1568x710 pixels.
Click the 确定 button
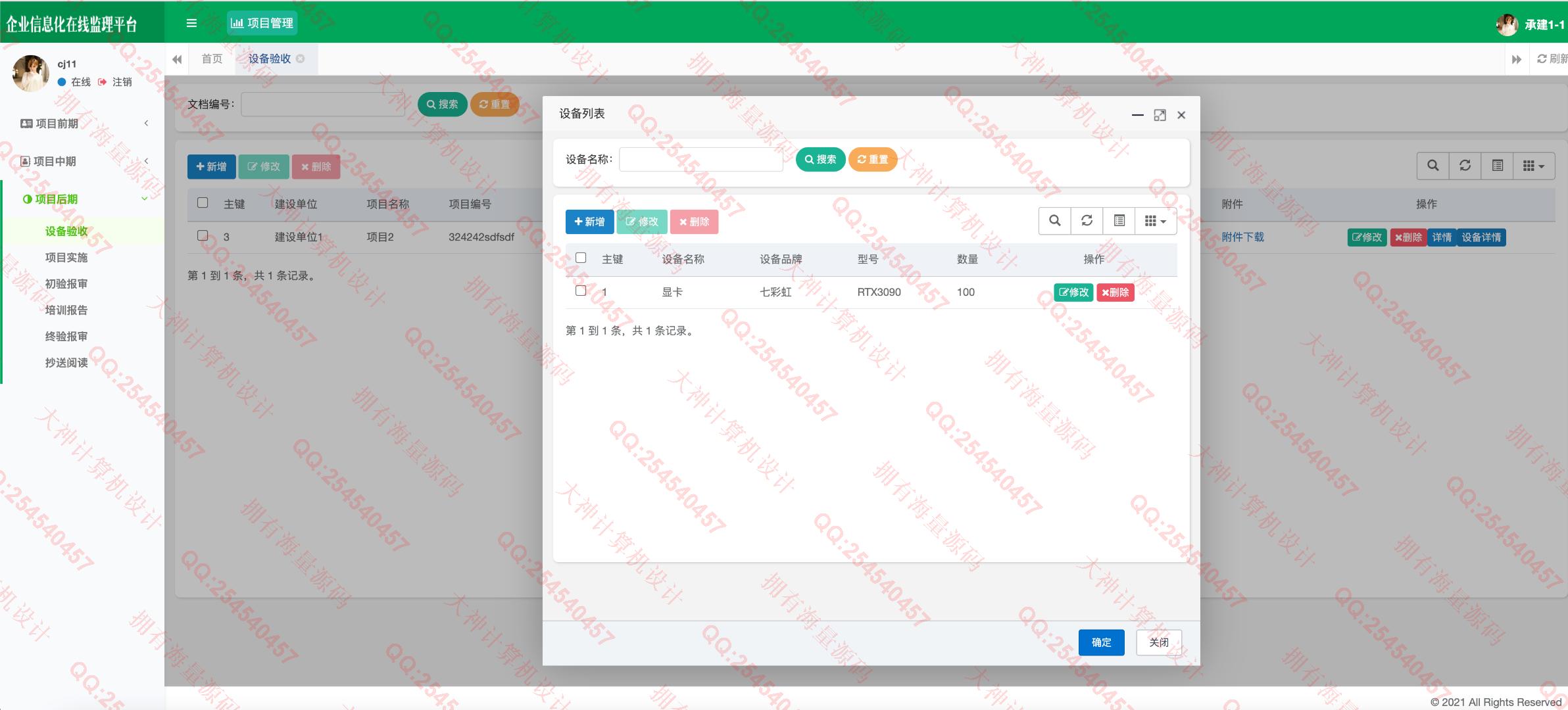[1101, 642]
